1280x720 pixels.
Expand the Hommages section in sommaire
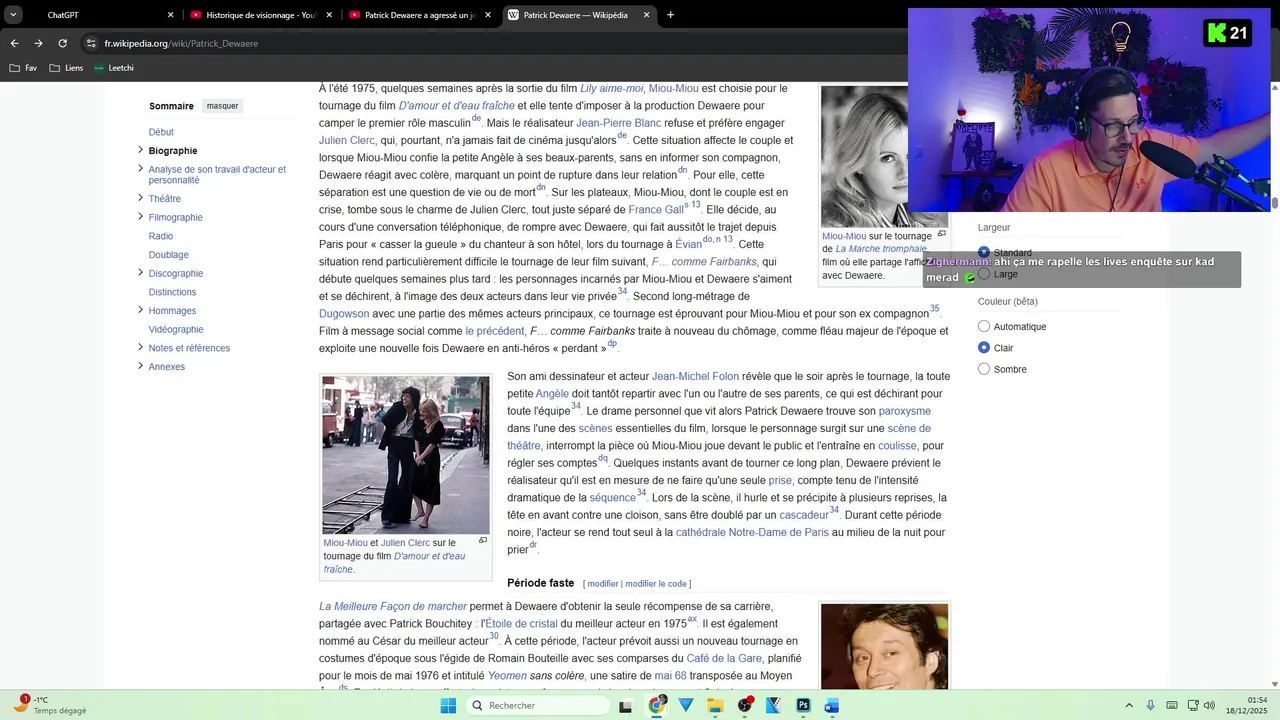tap(140, 310)
